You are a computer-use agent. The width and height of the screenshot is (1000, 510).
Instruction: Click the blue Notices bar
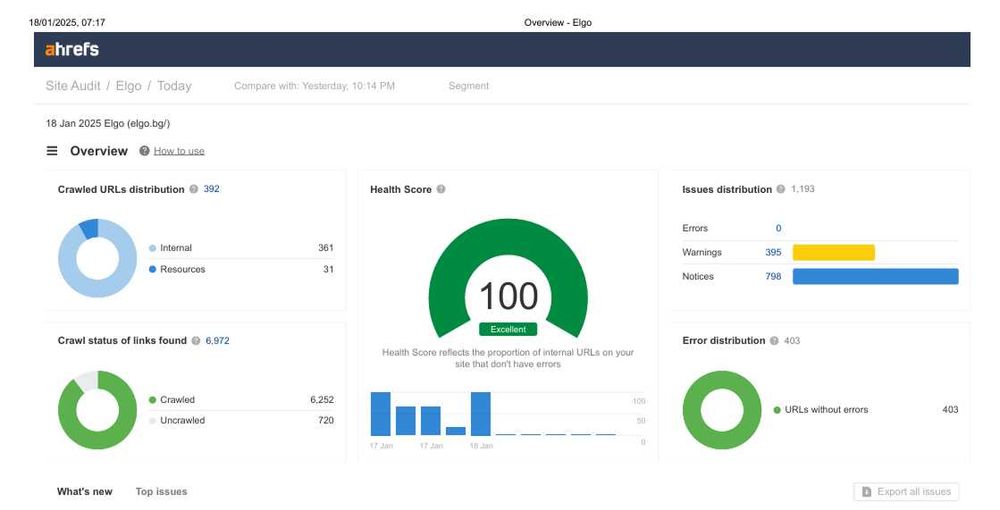point(876,277)
